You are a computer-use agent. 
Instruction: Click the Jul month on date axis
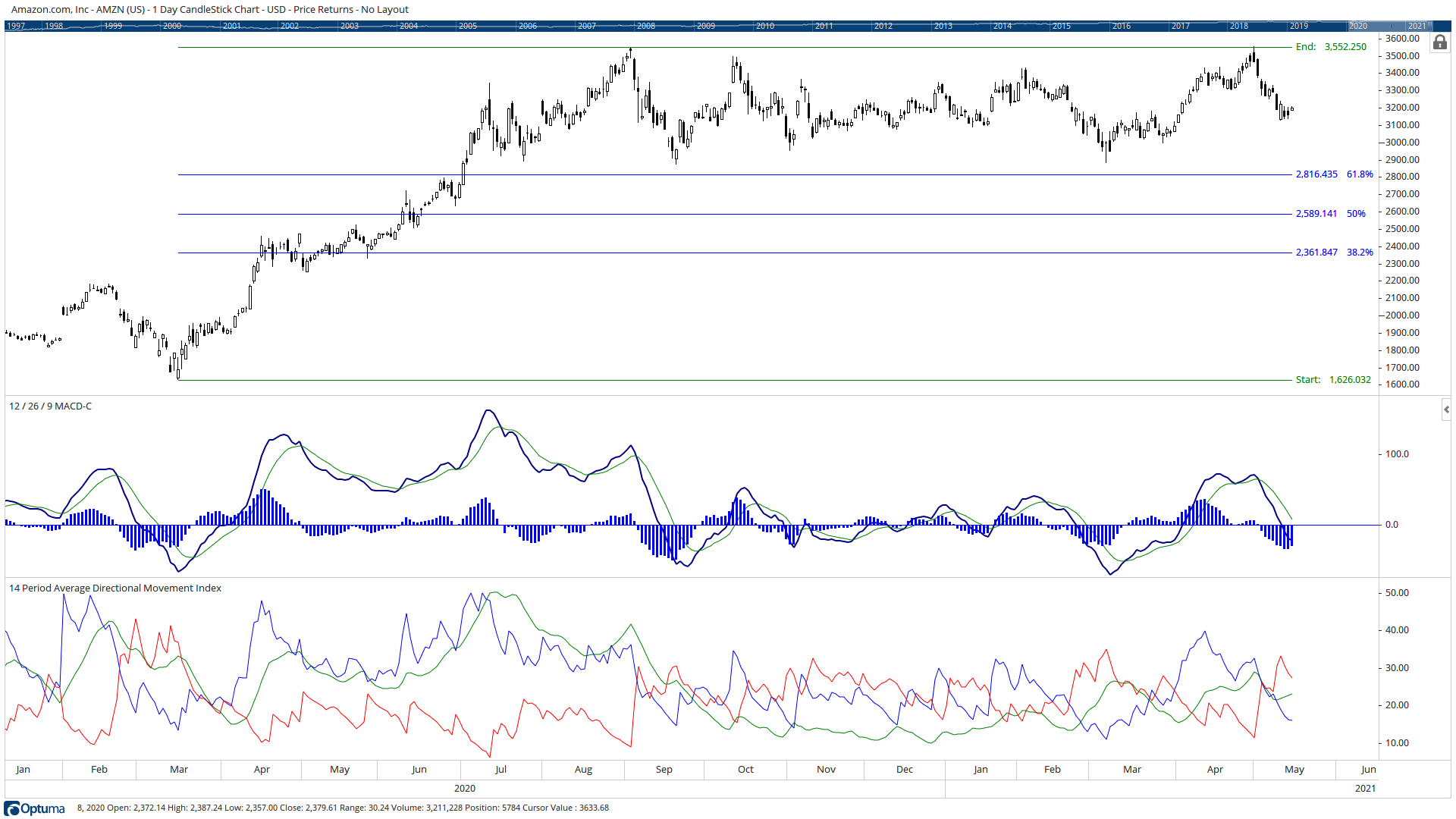point(500,770)
